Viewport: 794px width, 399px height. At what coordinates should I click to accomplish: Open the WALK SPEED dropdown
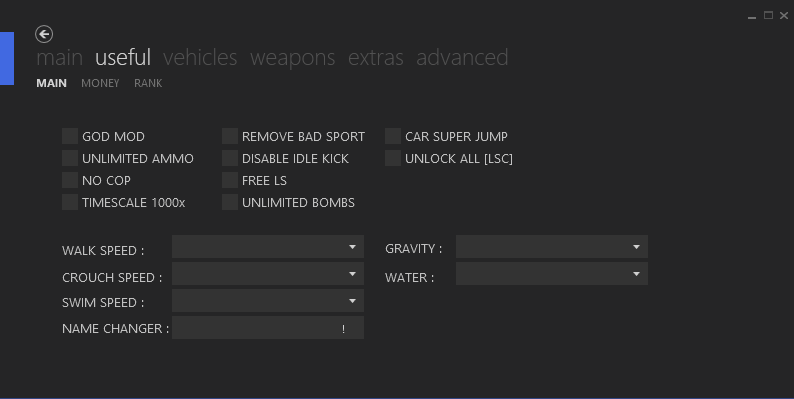point(268,247)
